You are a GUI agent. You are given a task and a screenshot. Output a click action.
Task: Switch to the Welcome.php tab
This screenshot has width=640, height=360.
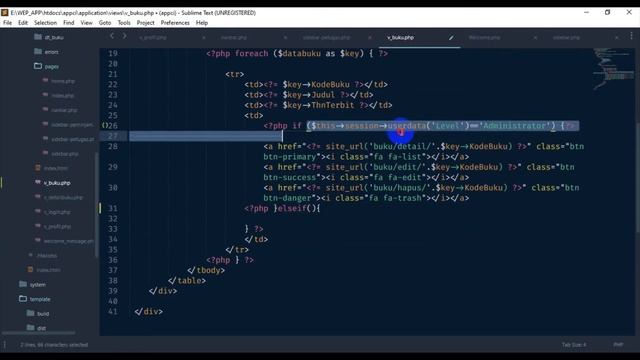pyautogui.click(x=484, y=38)
